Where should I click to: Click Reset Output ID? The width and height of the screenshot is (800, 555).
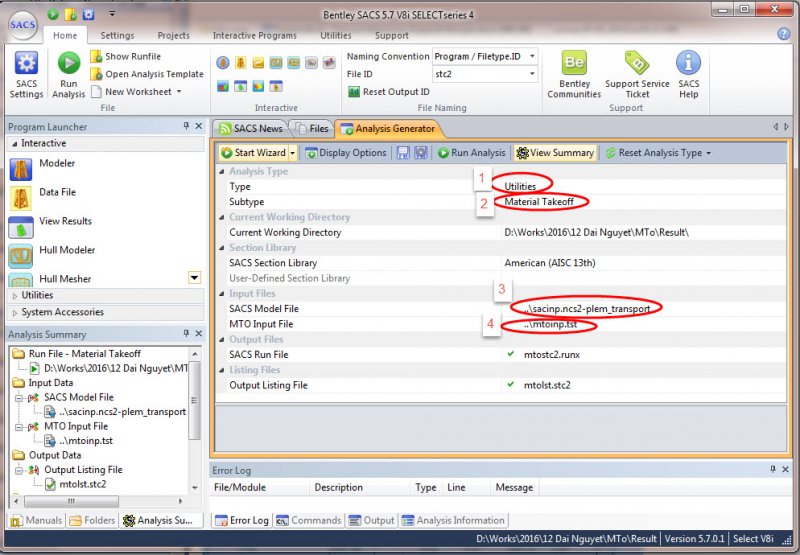pos(389,92)
